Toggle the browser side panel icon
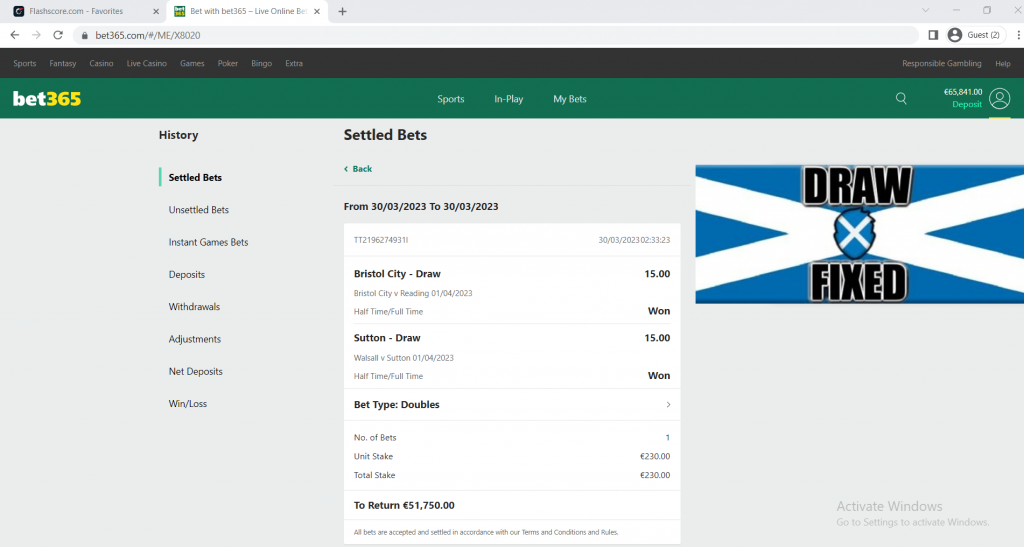 click(x=933, y=35)
